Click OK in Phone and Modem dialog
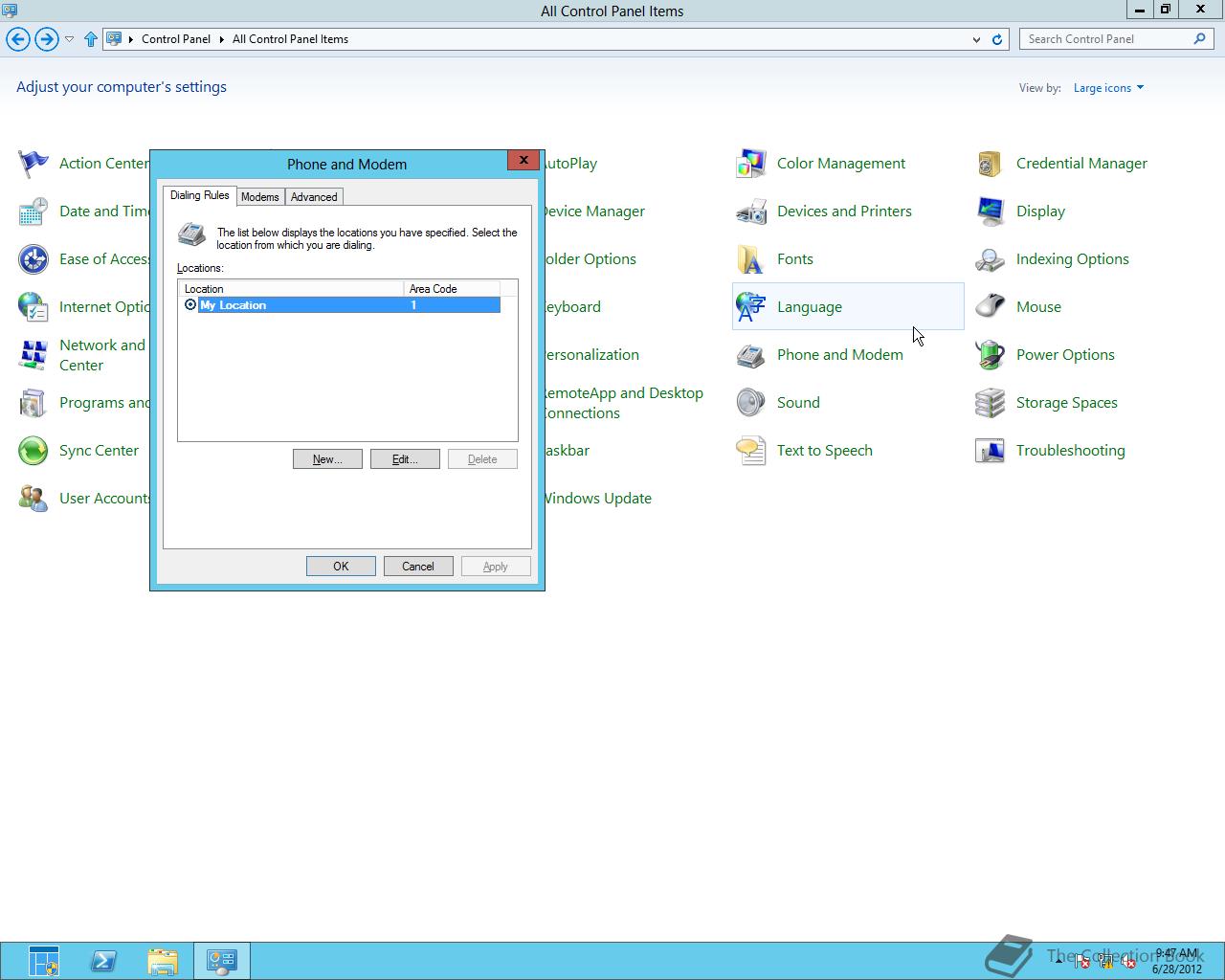Viewport: 1225px width, 980px height. coord(341,567)
